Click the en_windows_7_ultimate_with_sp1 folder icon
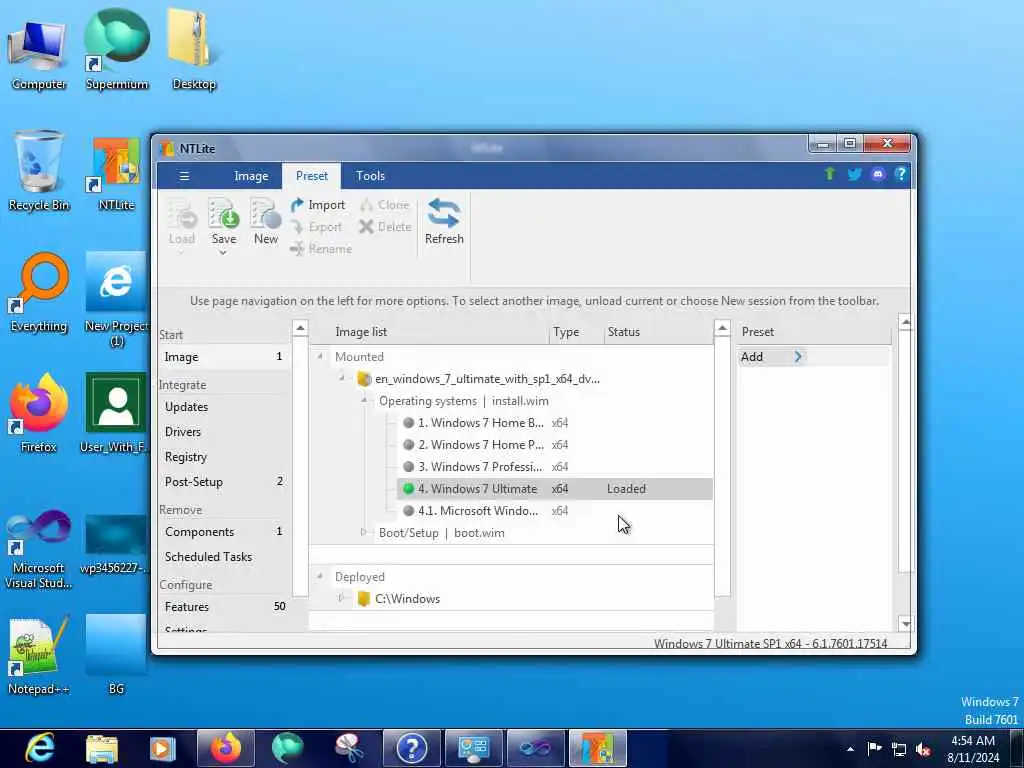 [364, 379]
